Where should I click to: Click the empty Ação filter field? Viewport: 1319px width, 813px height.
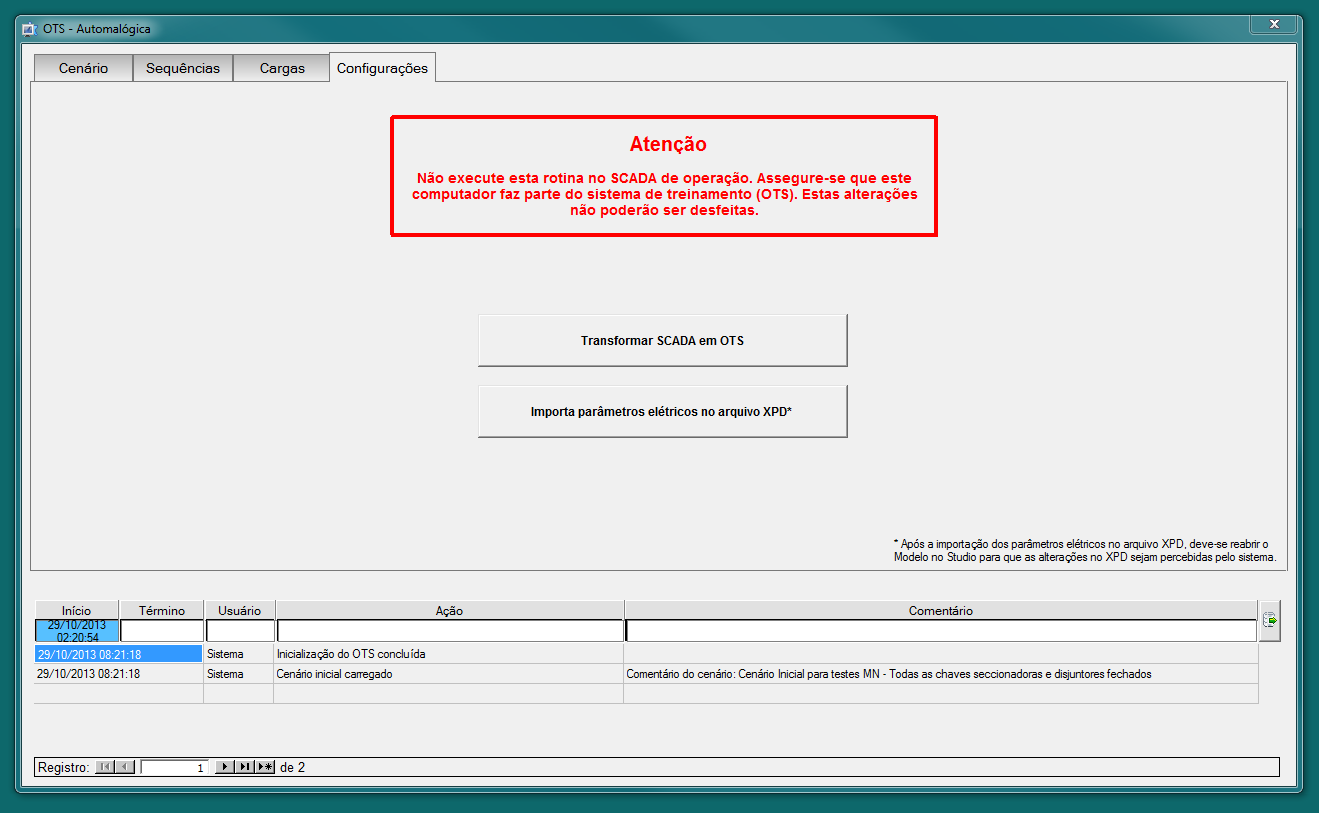pyautogui.click(x=450, y=631)
